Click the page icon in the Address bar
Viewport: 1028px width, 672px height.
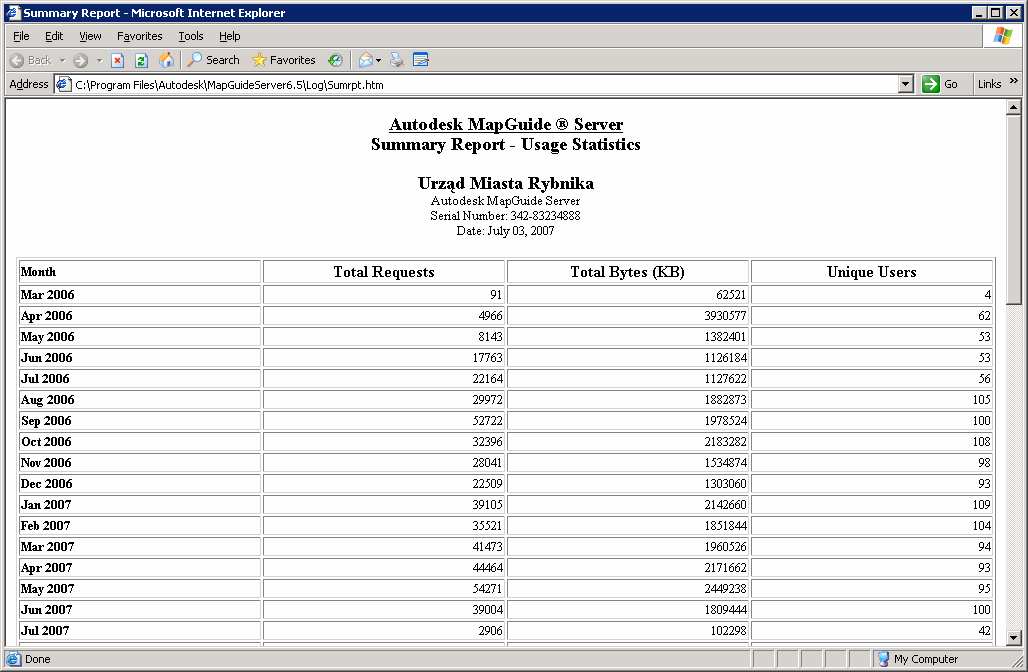(x=64, y=85)
